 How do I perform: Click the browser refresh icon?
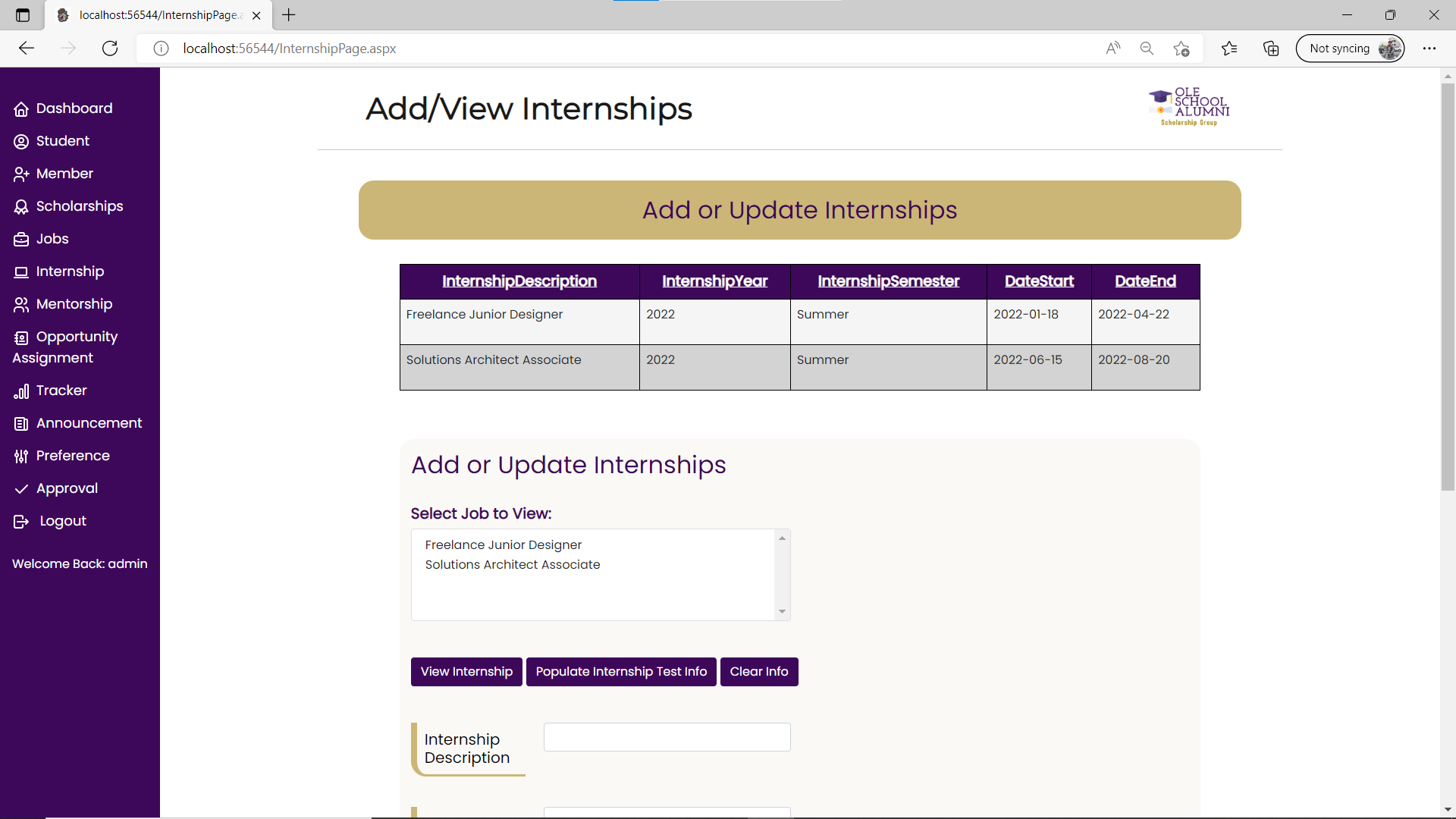point(110,49)
